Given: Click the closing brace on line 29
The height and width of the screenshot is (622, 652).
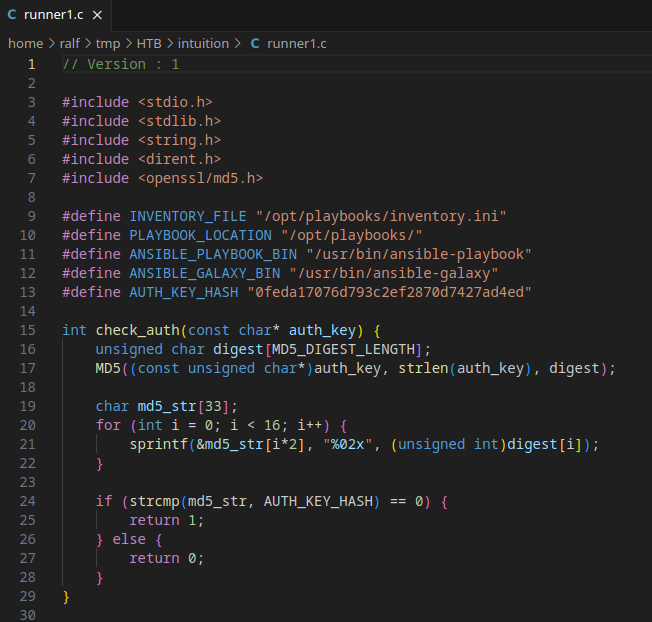Looking at the screenshot, I should (x=66, y=597).
